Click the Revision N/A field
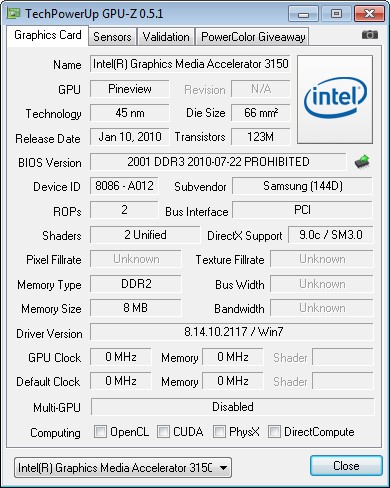 pyautogui.click(x=261, y=89)
